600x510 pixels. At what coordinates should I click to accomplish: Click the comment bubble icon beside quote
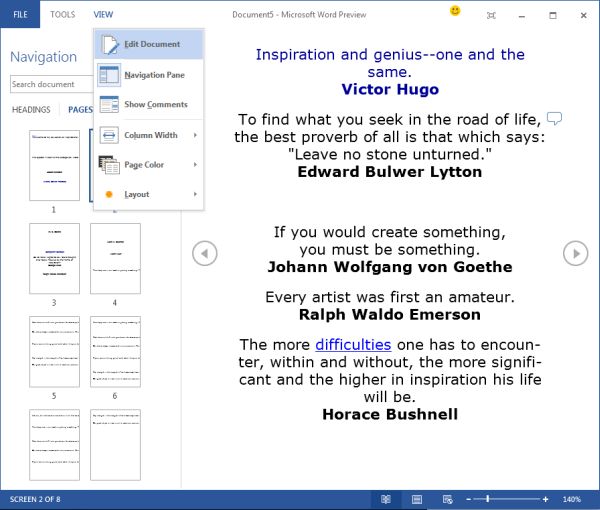(554, 119)
